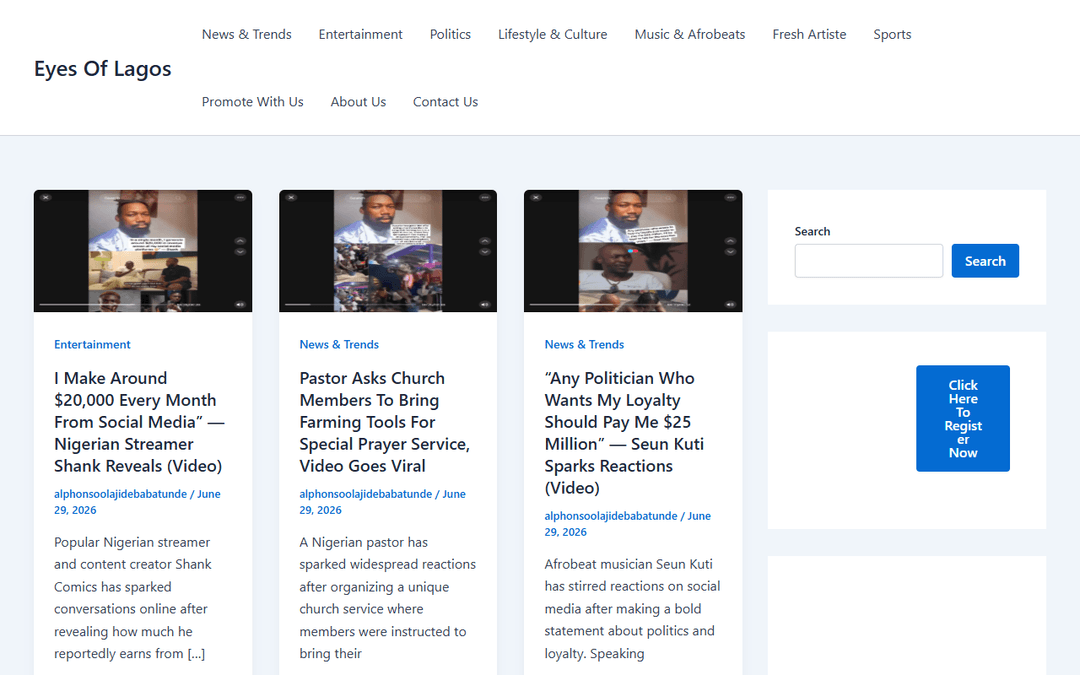The width and height of the screenshot is (1080, 675).
Task: Click the 'Search' label above the search field
Action: 812,231
